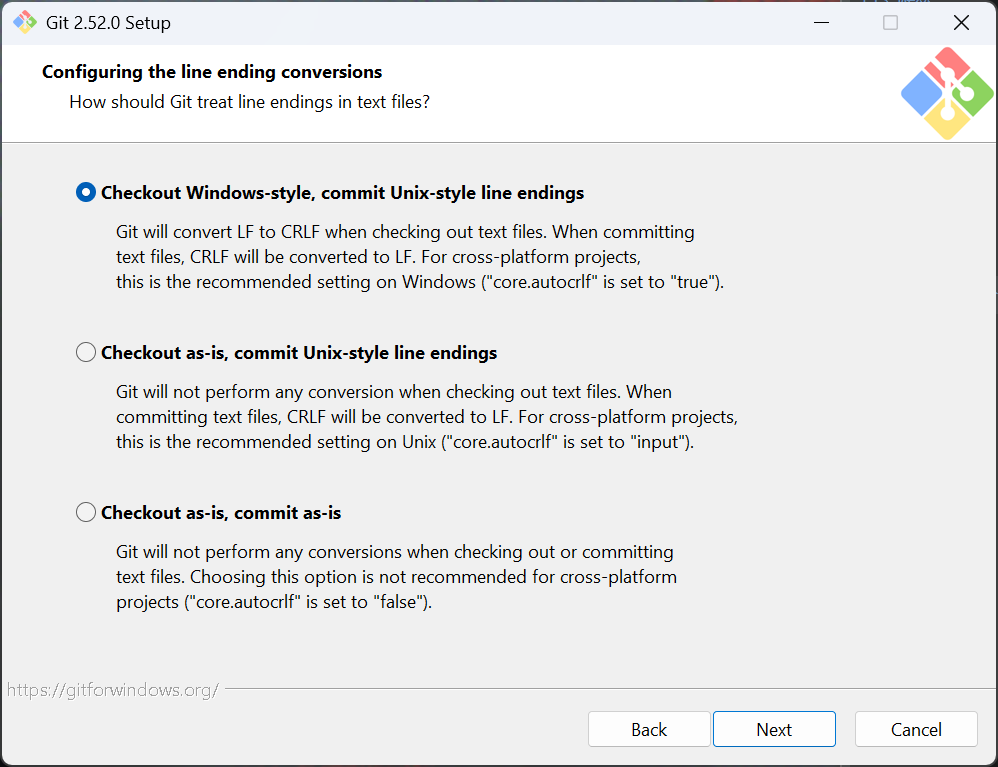Click the 'Checkout as-is, commit as-is' label text

(221, 513)
